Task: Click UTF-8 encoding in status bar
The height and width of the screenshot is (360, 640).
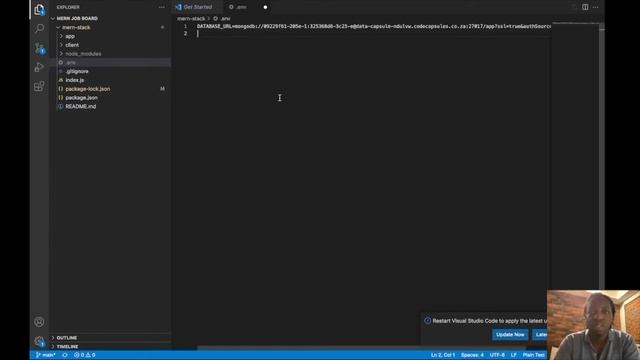Action: tap(497, 355)
